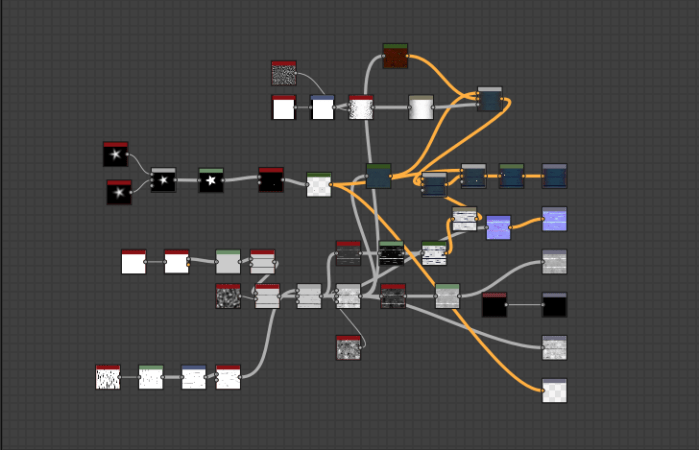
Task: Click the black output node on far right
Action: pos(554,305)
